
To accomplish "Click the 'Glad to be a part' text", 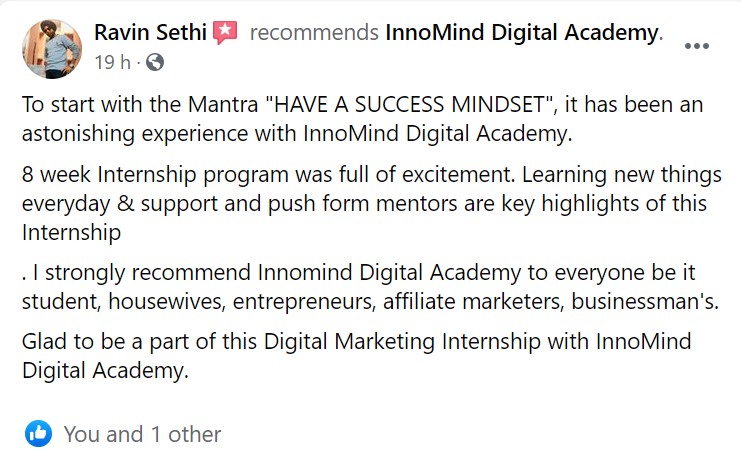I will pyautogui.click(x=96, y=343).
